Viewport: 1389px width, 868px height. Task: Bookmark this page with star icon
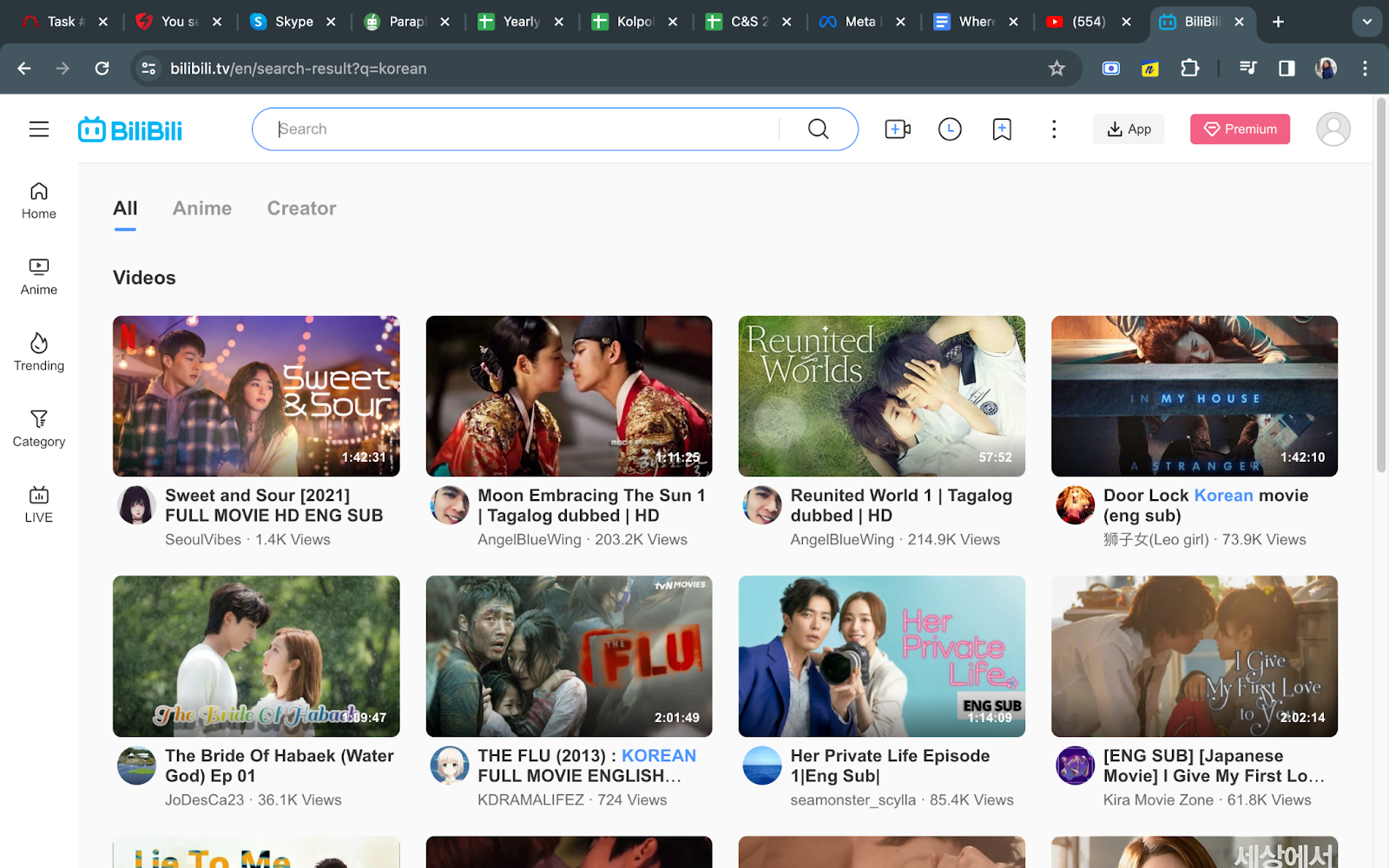1057,69
